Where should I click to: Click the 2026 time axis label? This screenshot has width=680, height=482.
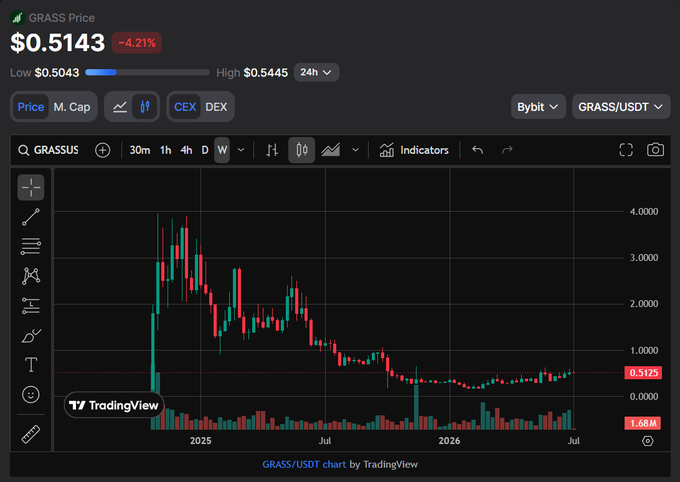449,441
